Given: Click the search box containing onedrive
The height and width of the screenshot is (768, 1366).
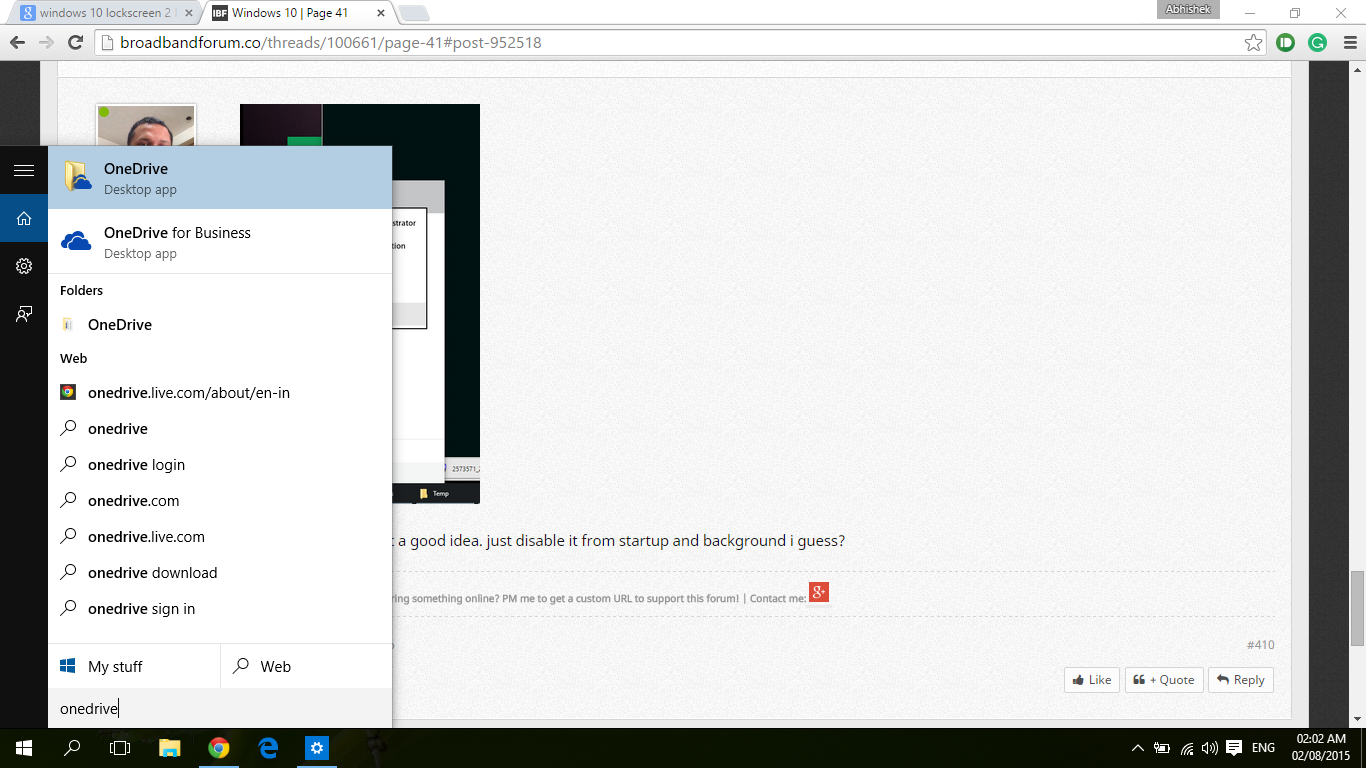Looking at the screenshot, I should [x=220, y=709].
